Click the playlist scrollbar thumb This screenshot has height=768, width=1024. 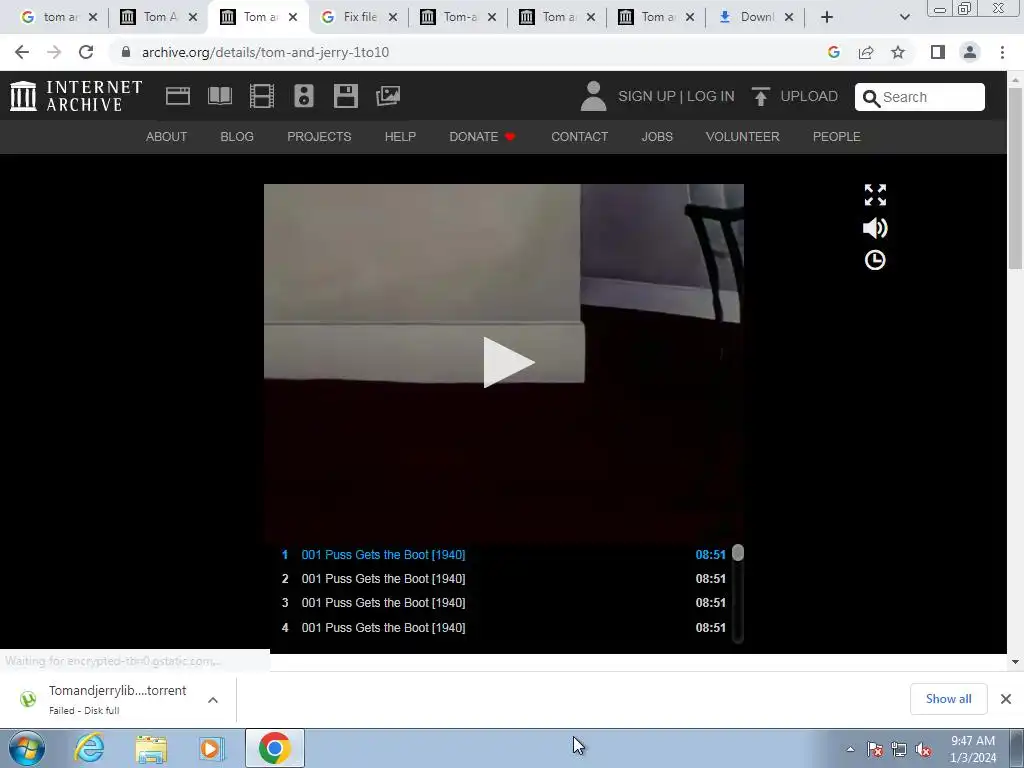738,552
